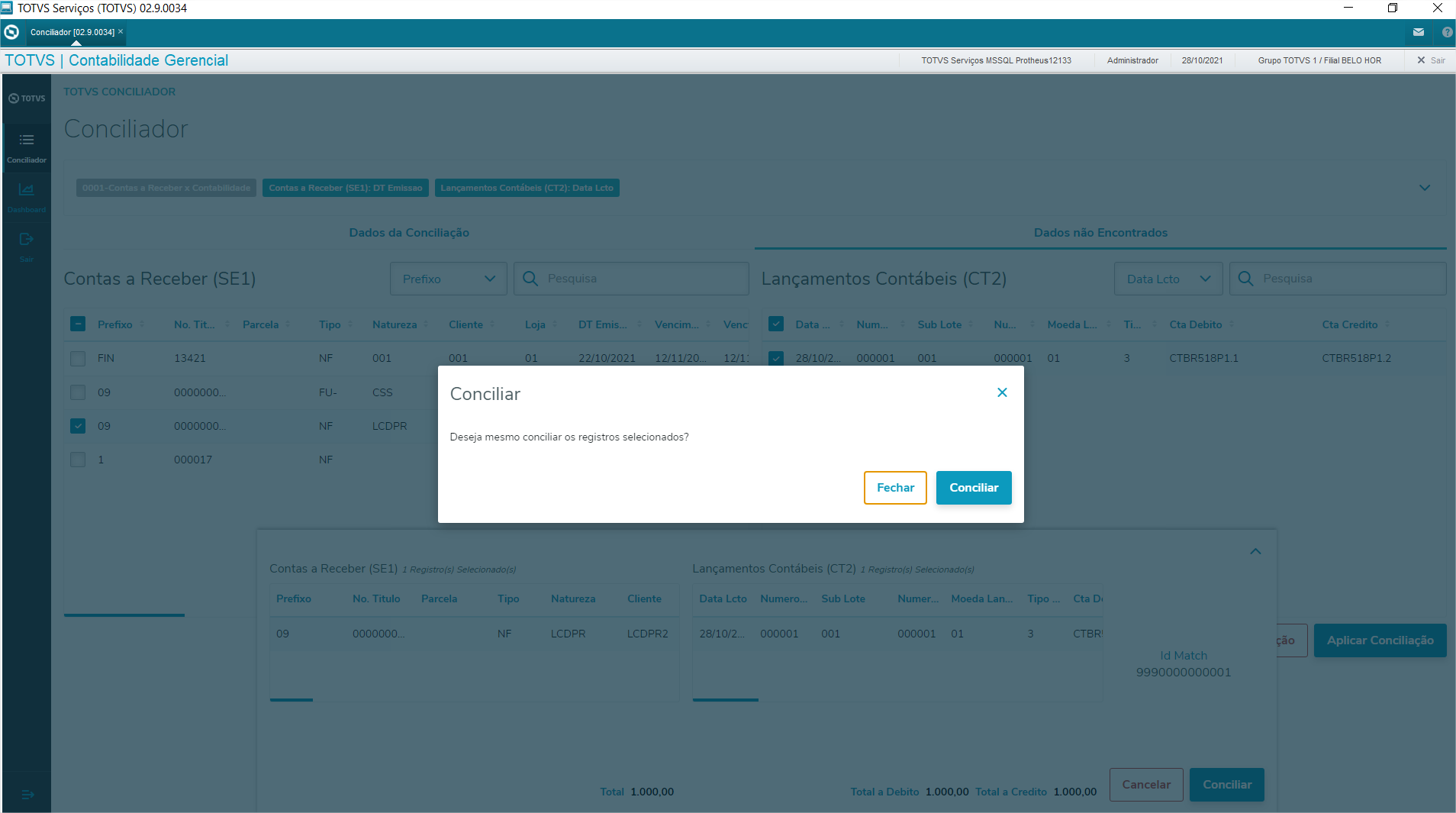
Task: Confirm with the dialog's Conciliar button
Action: (x=974, y=488)
